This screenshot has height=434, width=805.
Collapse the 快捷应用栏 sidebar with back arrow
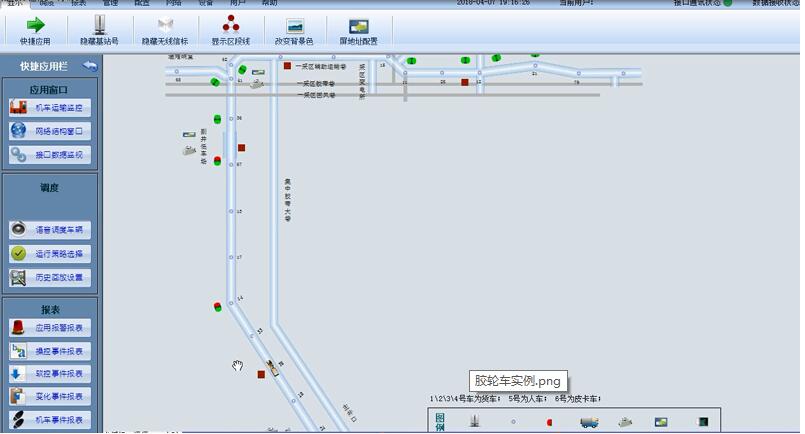(90, 66)
